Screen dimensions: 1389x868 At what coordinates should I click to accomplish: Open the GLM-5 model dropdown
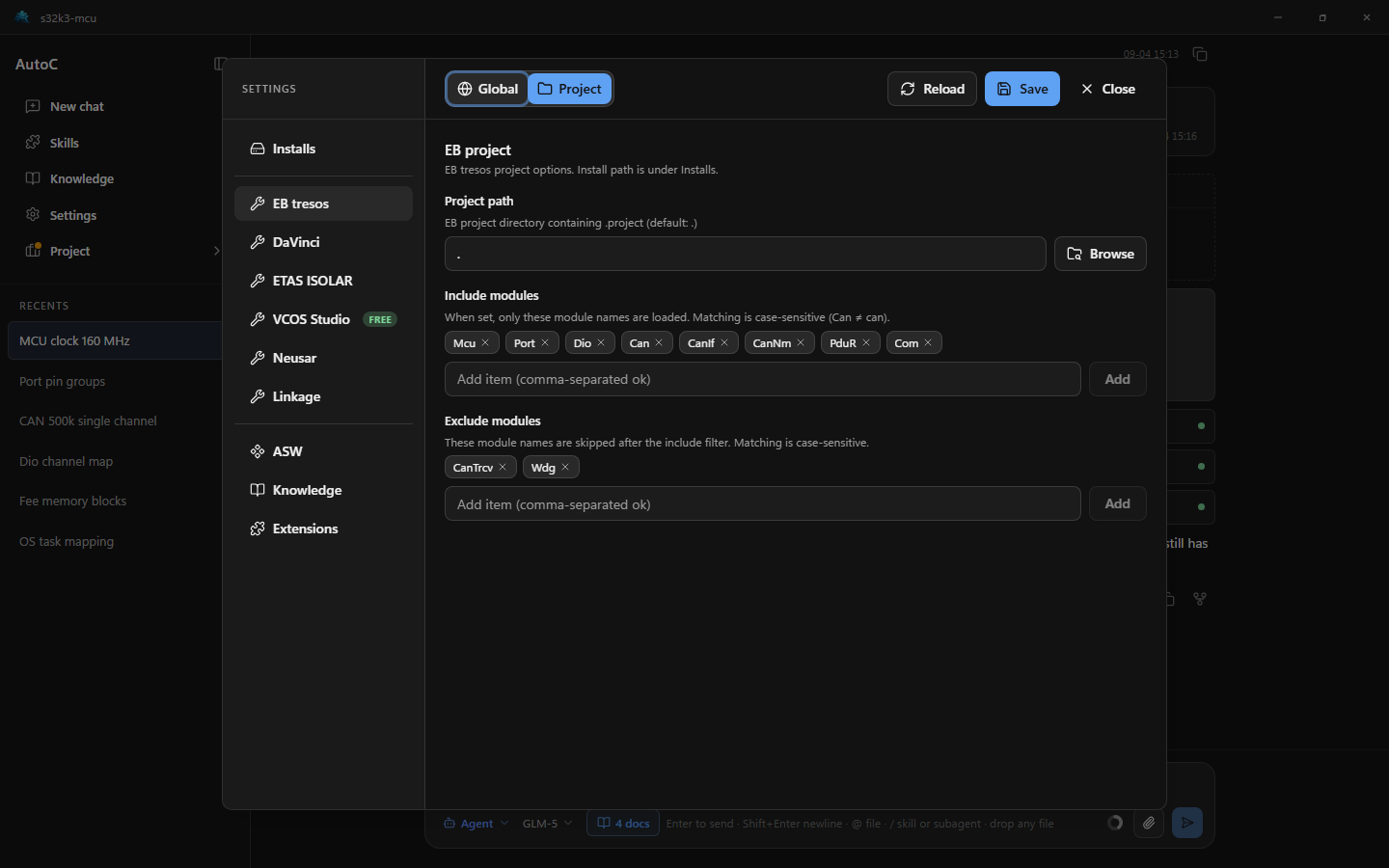548,823
